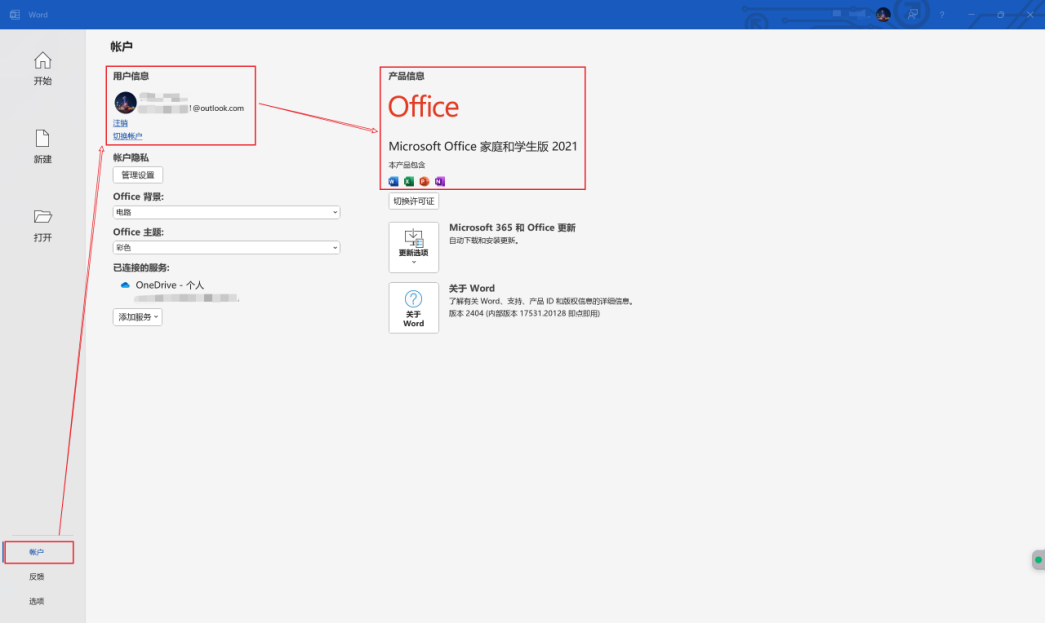Image resolution: width=1045 pixels, height=624 pixels.
Task: Open the Office 背景 dropdown
Action: [x=227, y=212]
